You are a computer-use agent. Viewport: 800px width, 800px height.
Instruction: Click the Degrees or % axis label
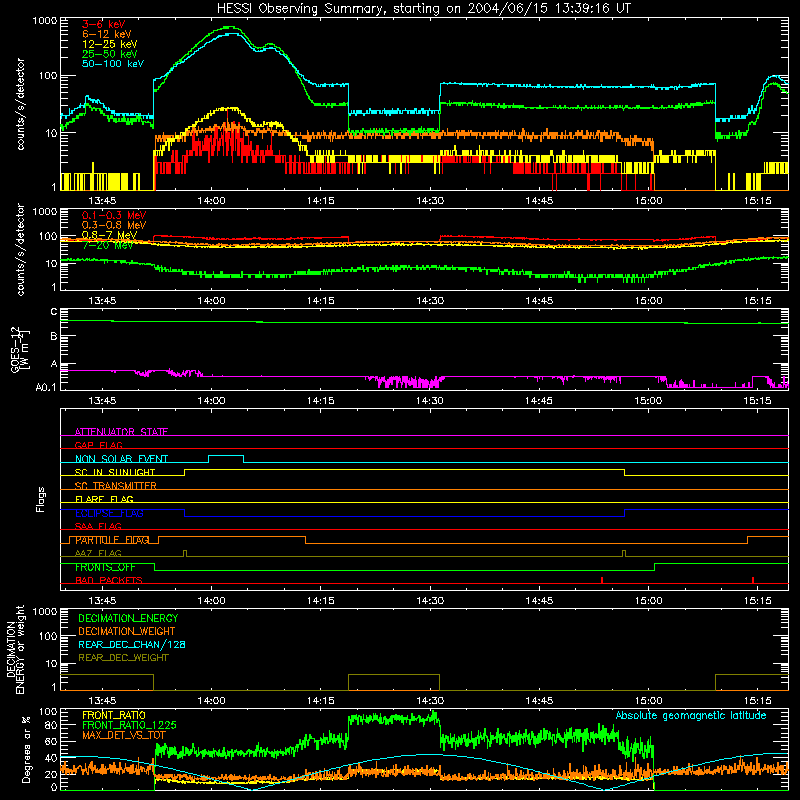pyautogui.click(x=26, y=749)
